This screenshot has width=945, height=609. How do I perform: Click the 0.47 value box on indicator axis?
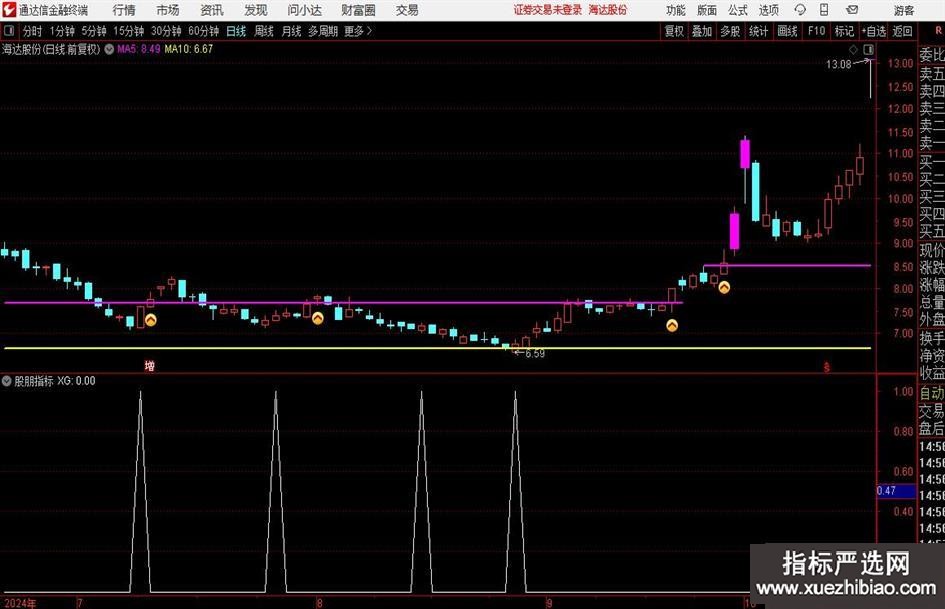point(896,491)
